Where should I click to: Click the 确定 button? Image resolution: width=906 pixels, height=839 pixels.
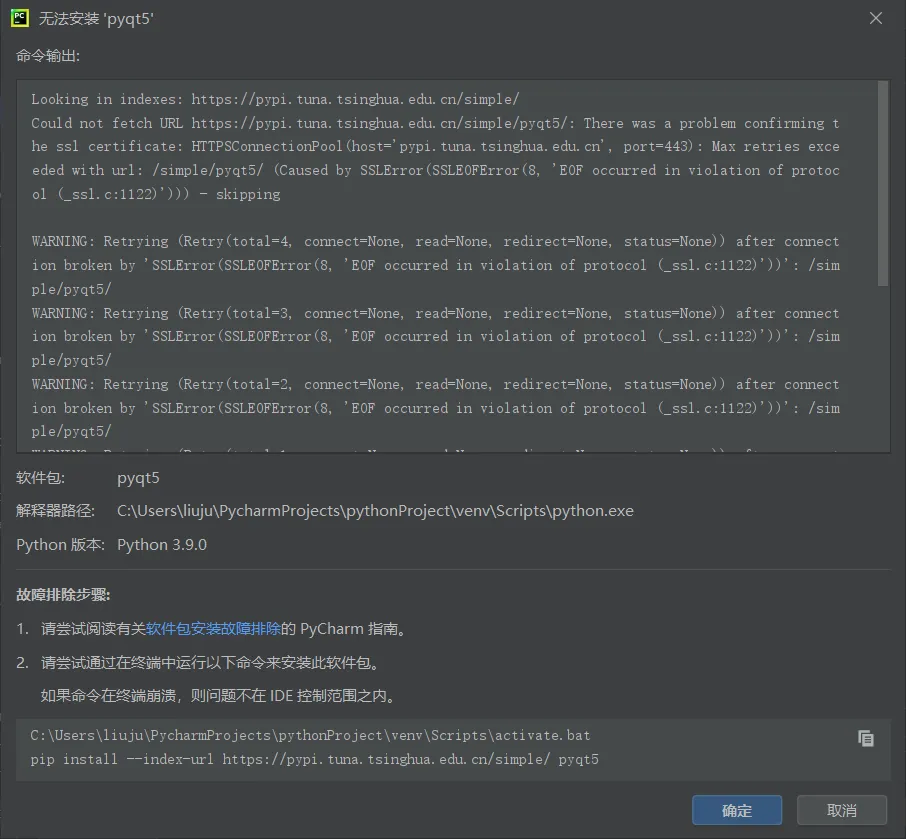tap(737, 810)
